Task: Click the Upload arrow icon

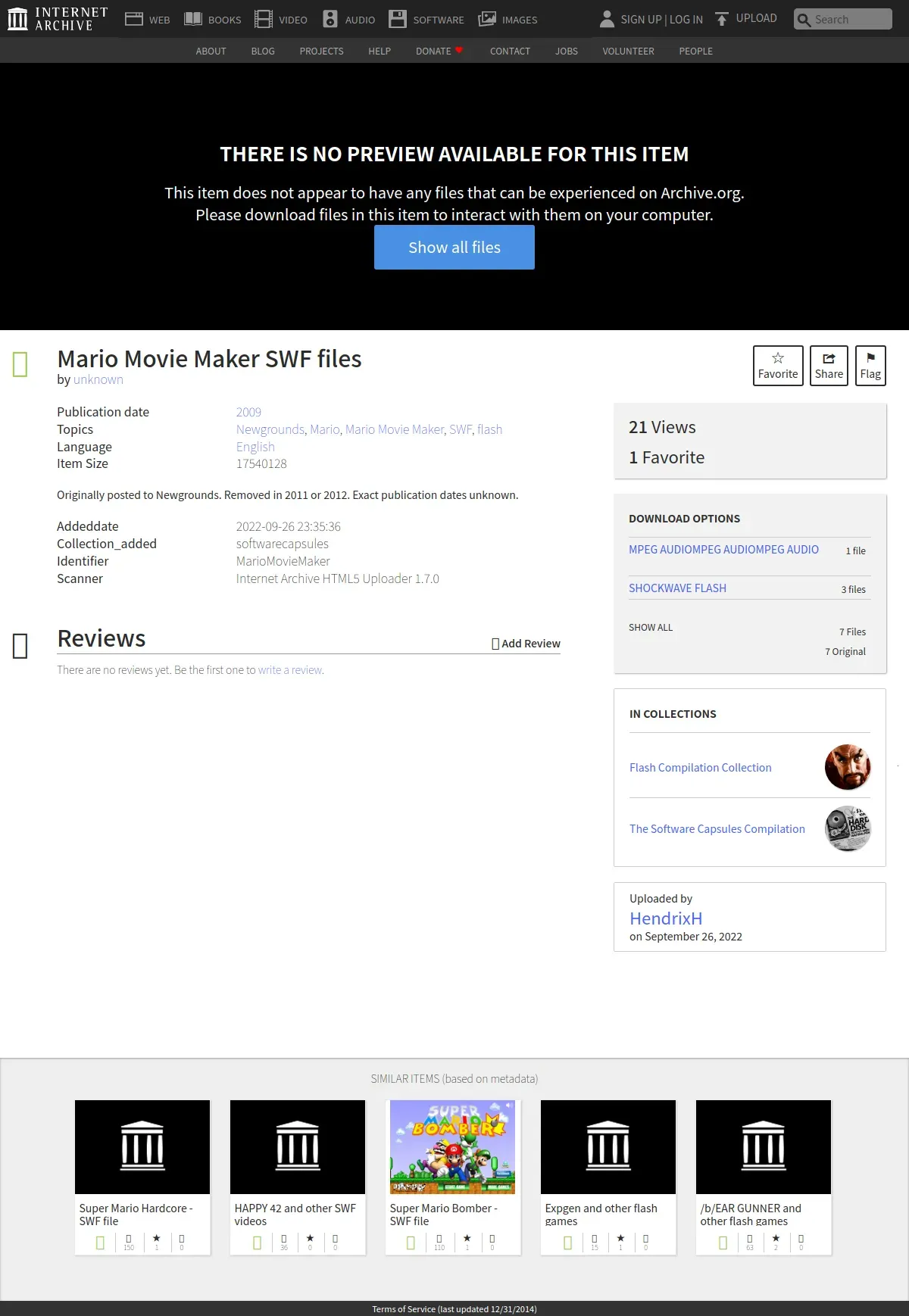Action: click(x=722, y=19)
